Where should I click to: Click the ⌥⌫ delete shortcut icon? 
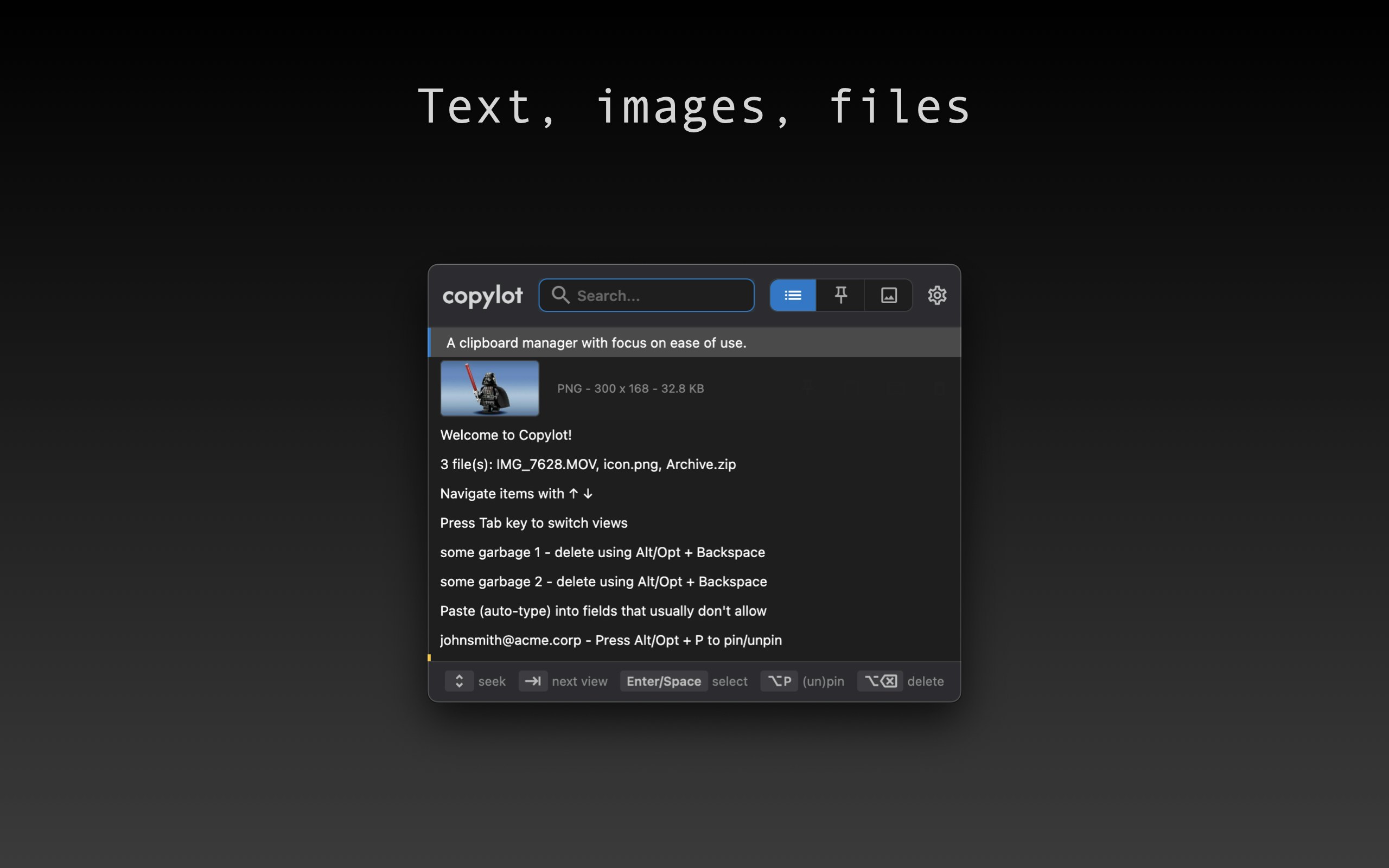879,681
